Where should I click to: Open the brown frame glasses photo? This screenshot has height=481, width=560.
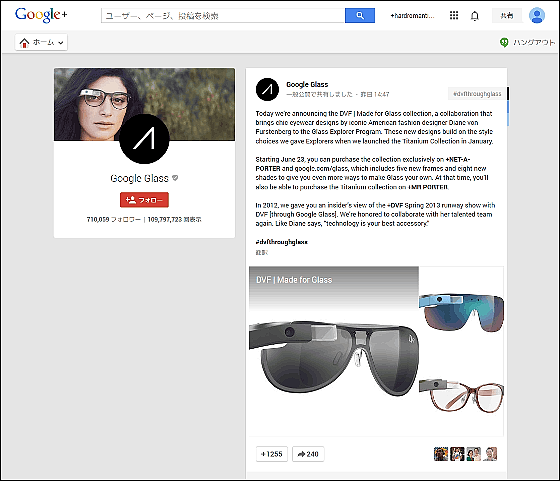[461, 395]
